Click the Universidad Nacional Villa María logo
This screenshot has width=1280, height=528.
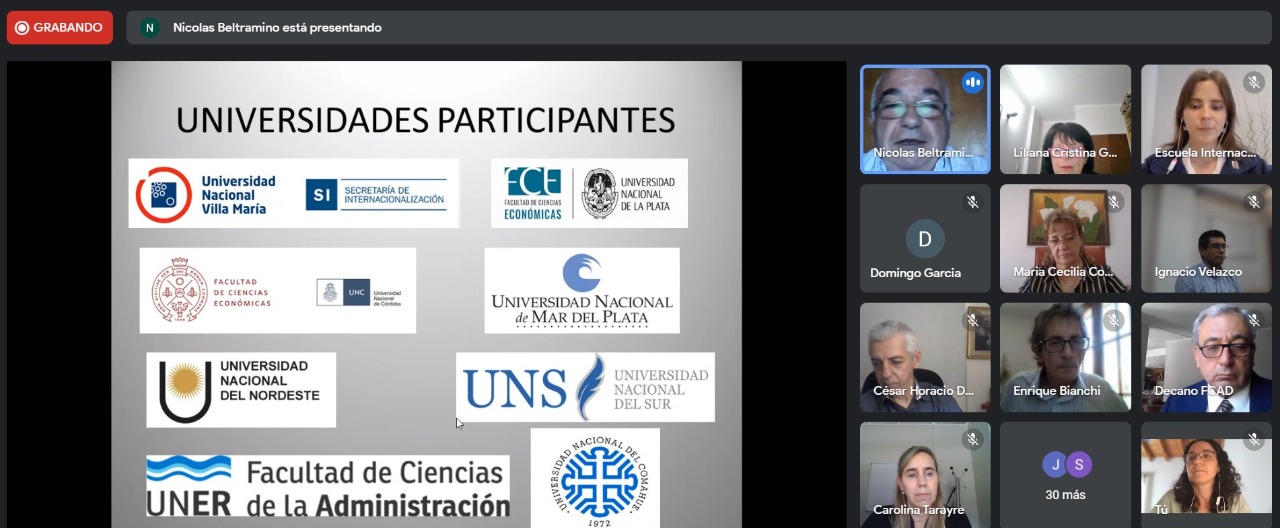[x=207, y=194]
